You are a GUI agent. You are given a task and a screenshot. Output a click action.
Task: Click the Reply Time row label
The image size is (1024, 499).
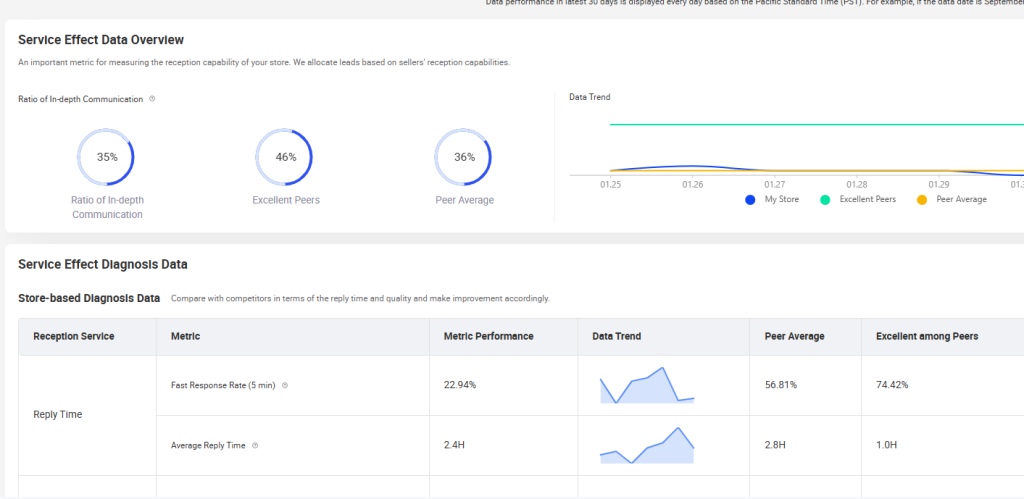(57, 414)
